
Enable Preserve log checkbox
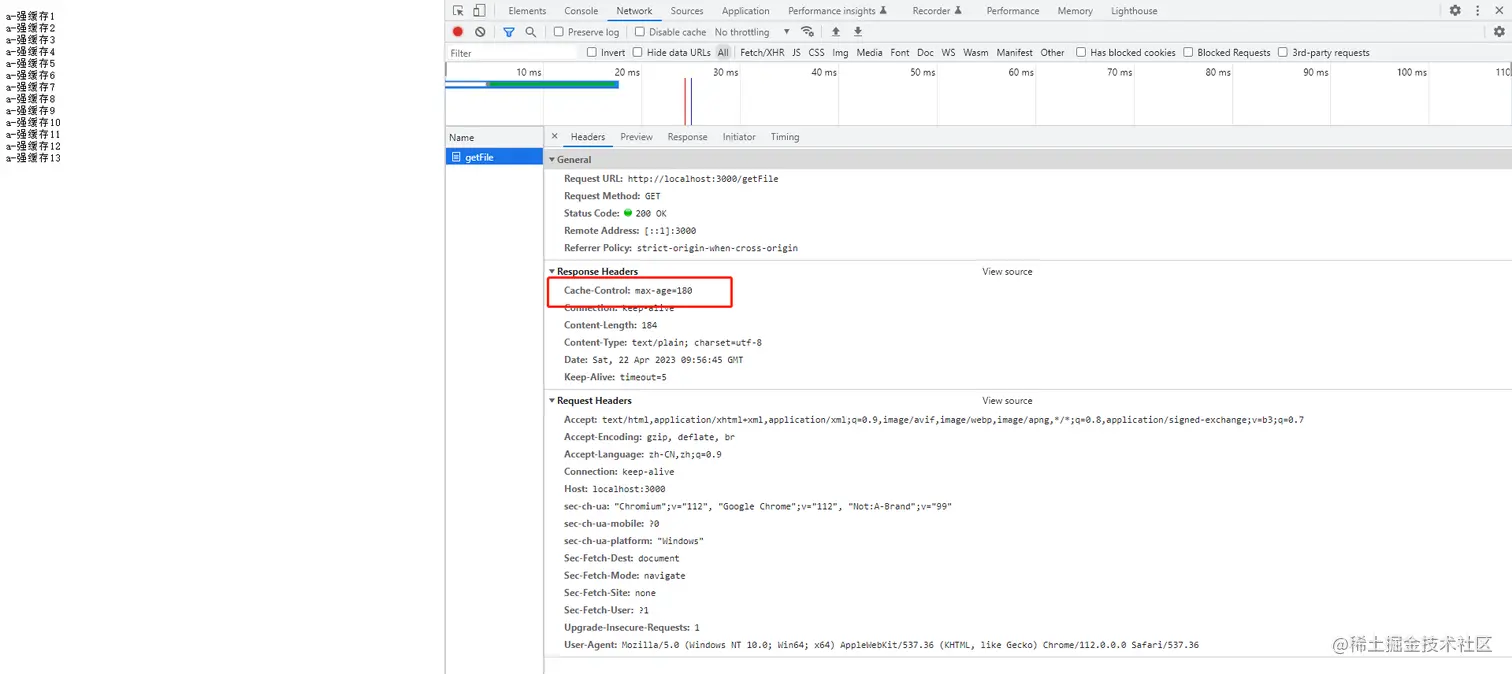[x=559, y=32]
